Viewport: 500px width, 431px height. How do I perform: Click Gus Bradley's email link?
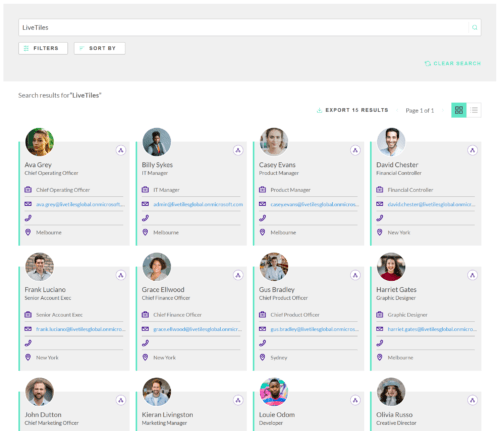(315, 329)
